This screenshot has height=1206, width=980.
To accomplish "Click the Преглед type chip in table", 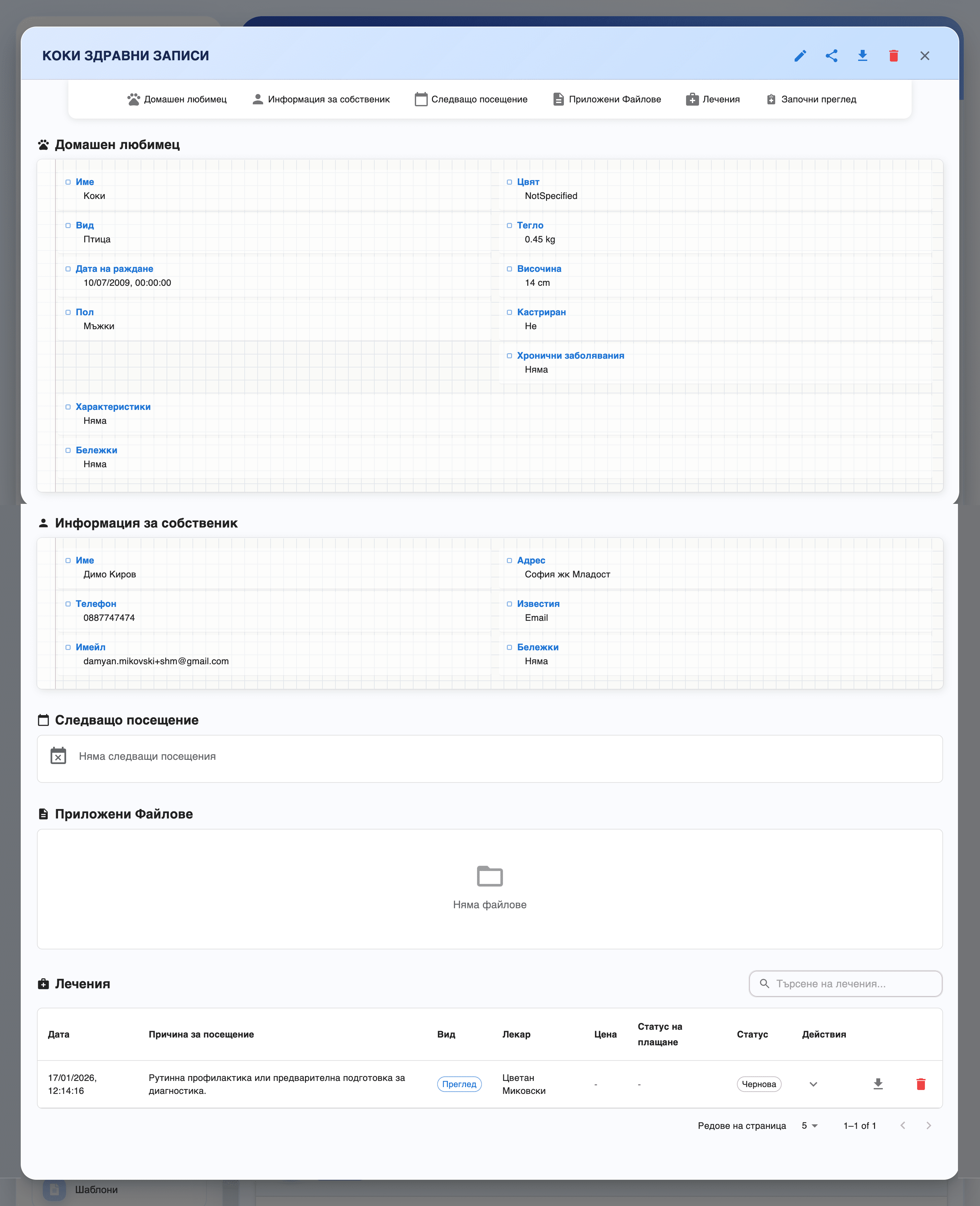I will (x=459, y=1084).
